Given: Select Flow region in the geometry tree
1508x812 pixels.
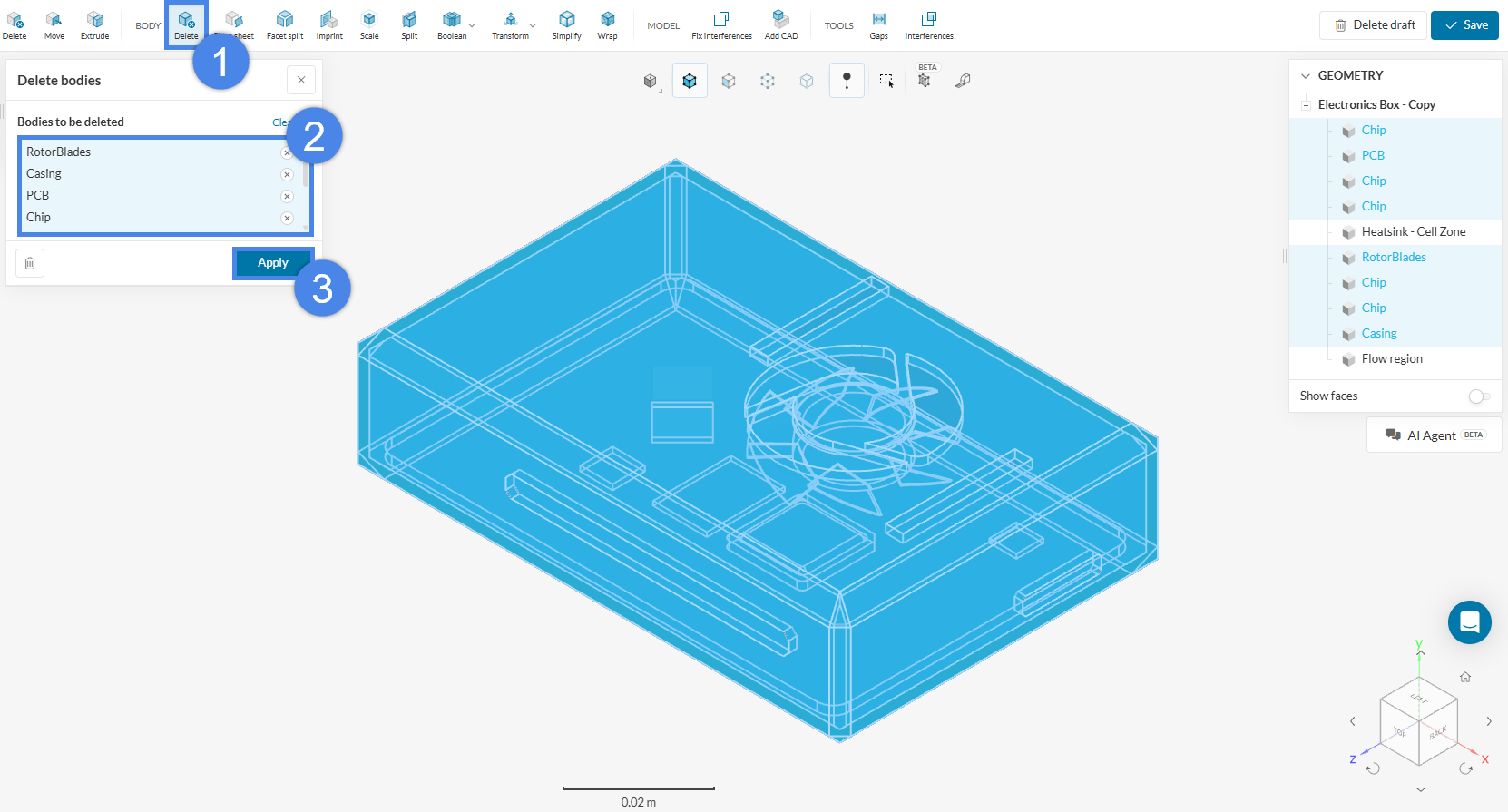Looking at the screenshot, I should (1391, 359).
